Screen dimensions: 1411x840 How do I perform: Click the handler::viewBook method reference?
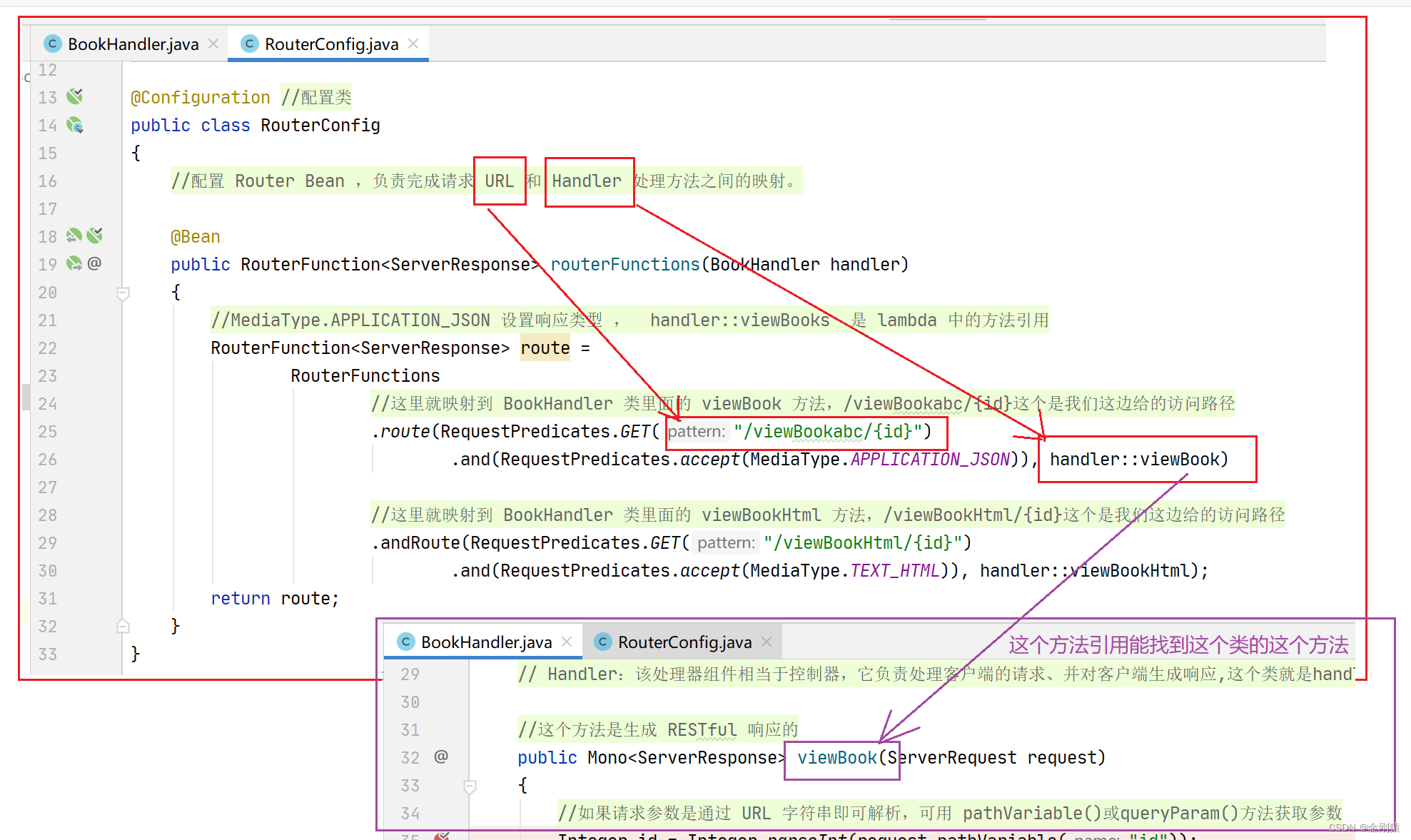point(1134,460)
